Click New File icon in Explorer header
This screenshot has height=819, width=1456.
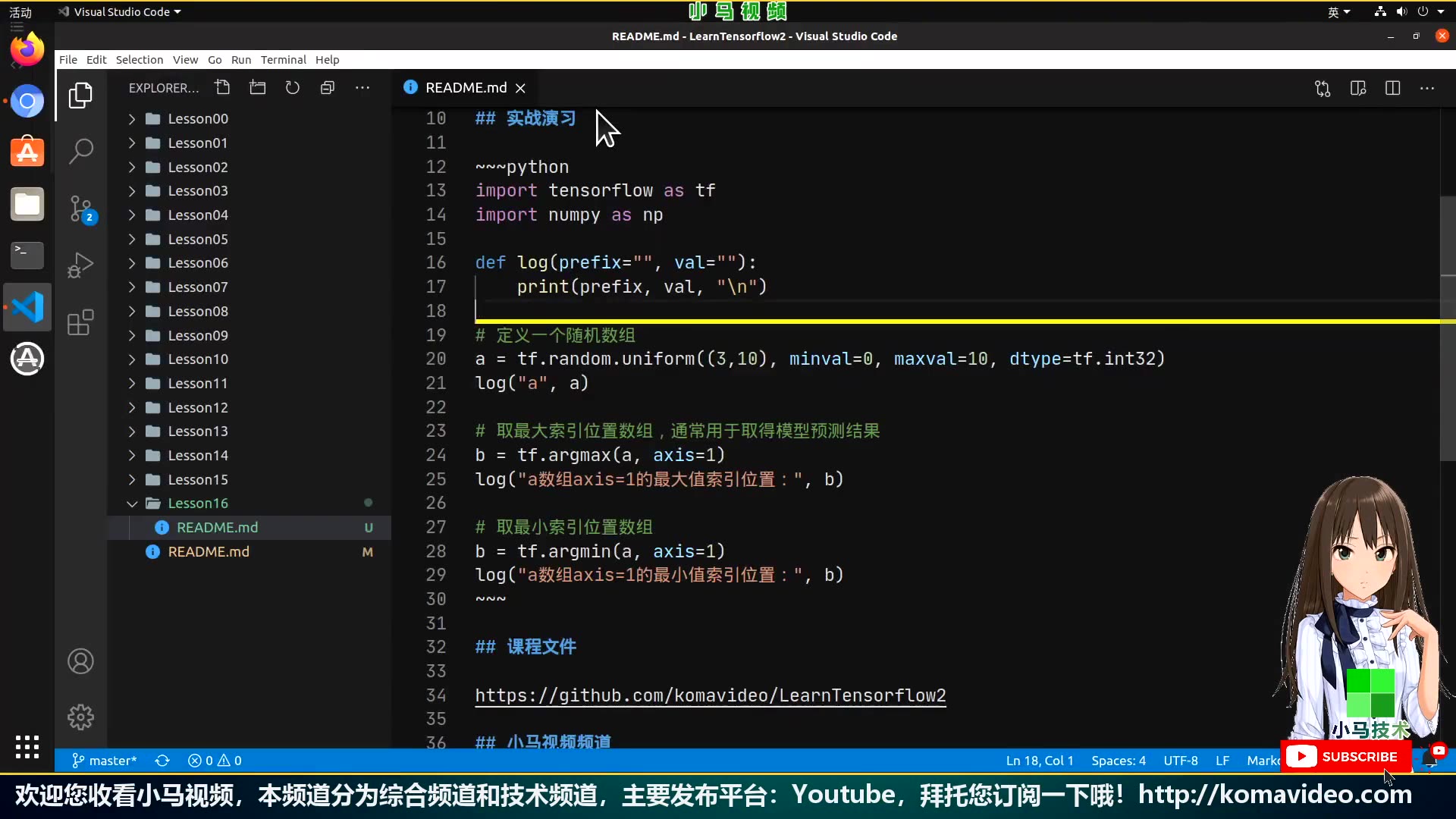(222, 87)
